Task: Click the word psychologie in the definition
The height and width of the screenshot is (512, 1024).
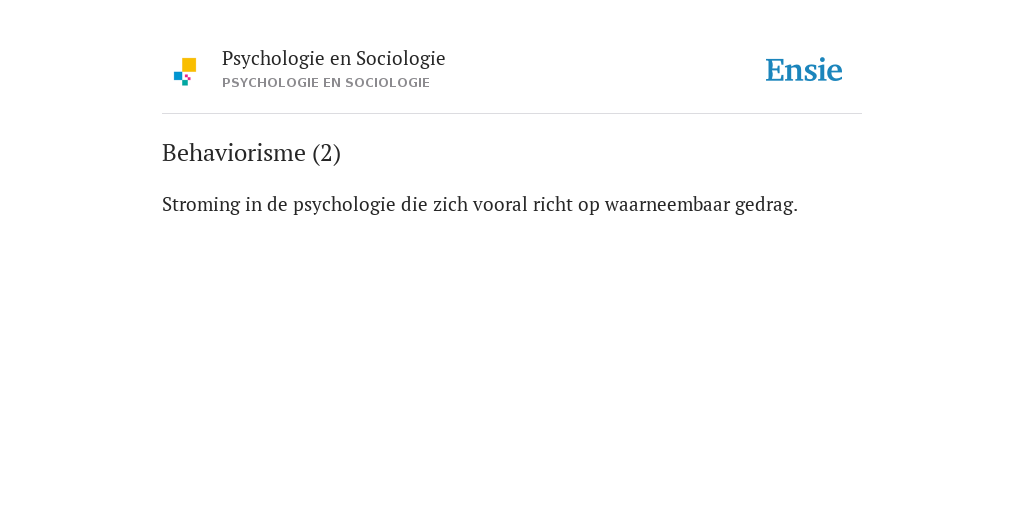Action: [344, 205]
